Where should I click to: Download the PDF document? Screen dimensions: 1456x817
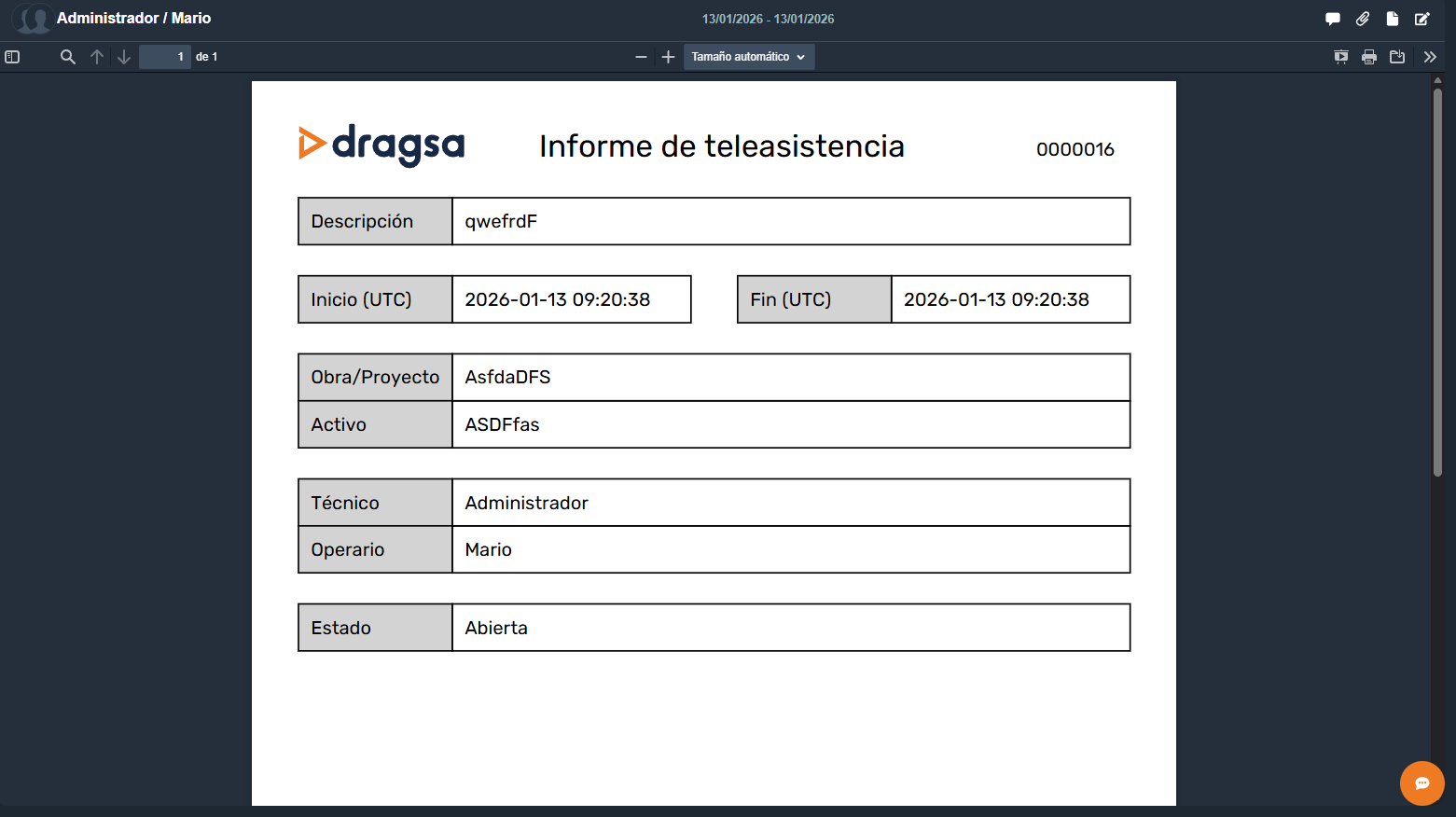click(1397, 57)
